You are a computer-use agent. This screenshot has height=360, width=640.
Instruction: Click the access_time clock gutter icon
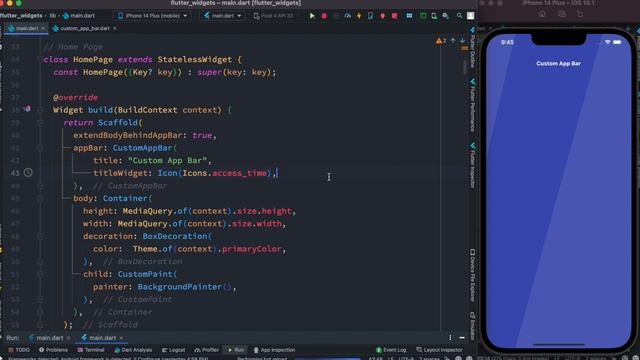[x=28, y=173]
